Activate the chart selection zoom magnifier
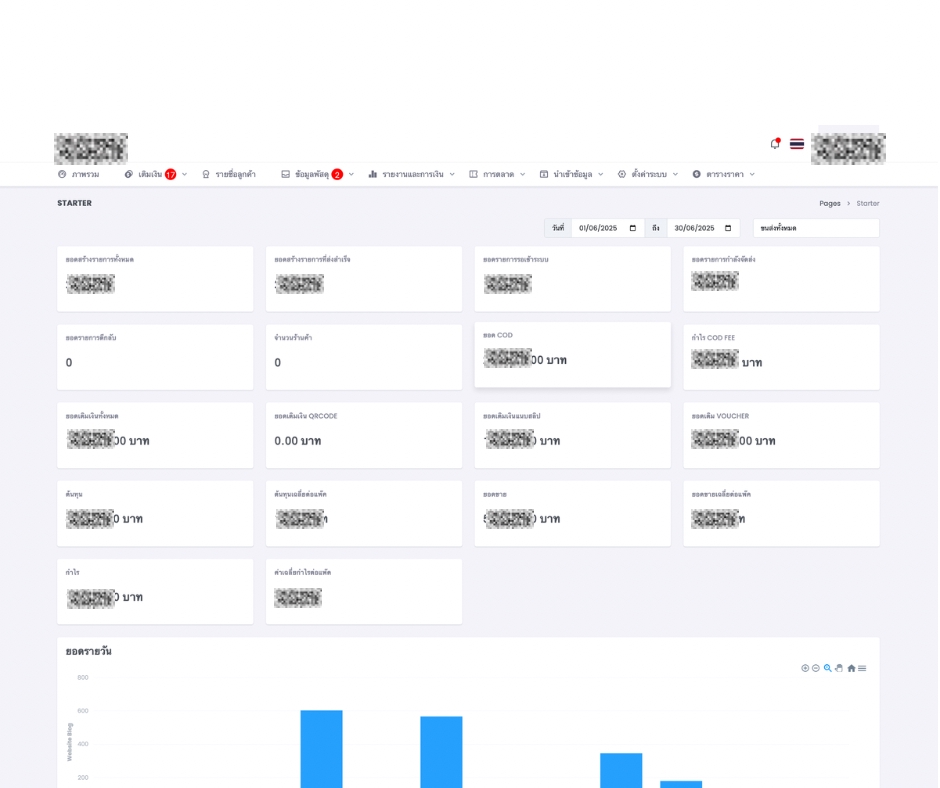This screenshot has height=788, width=940. click(x=828, y=668)
